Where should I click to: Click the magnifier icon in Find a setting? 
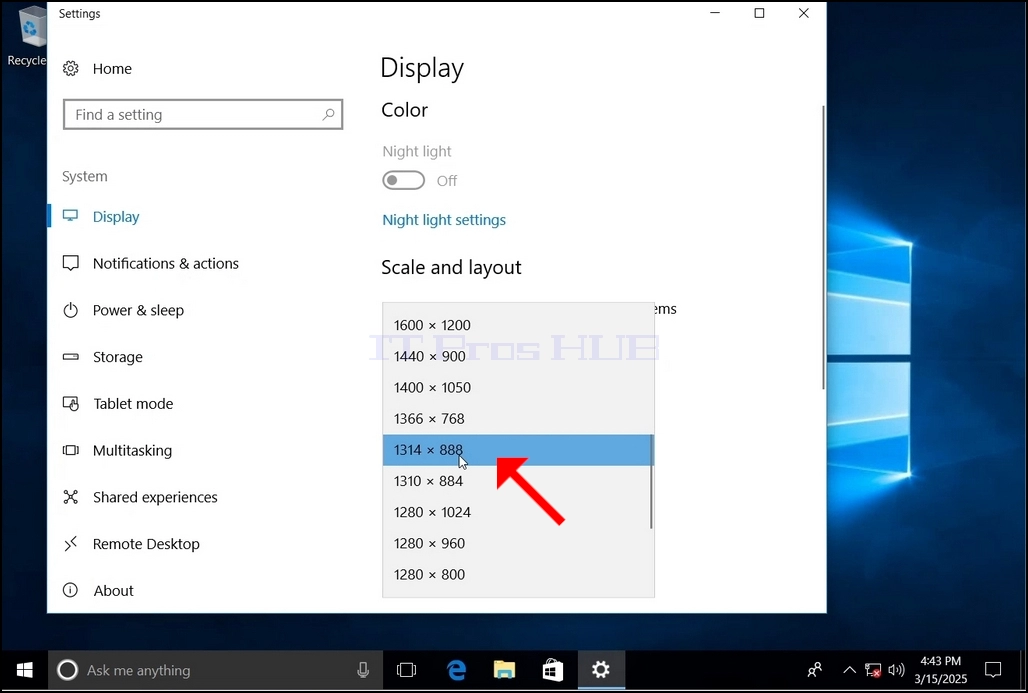[328, 115]
